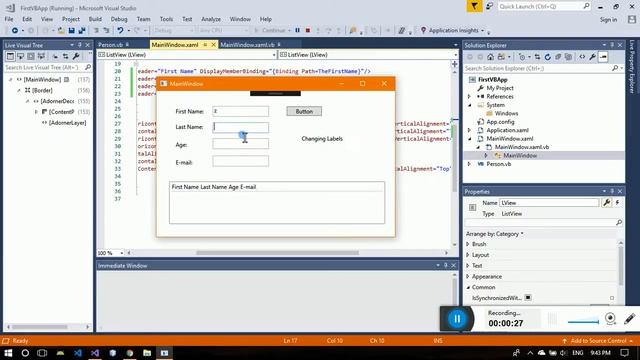The image size is (640, 360).
Task: Adjust the recorder volume slider
Action: point(583,322)
